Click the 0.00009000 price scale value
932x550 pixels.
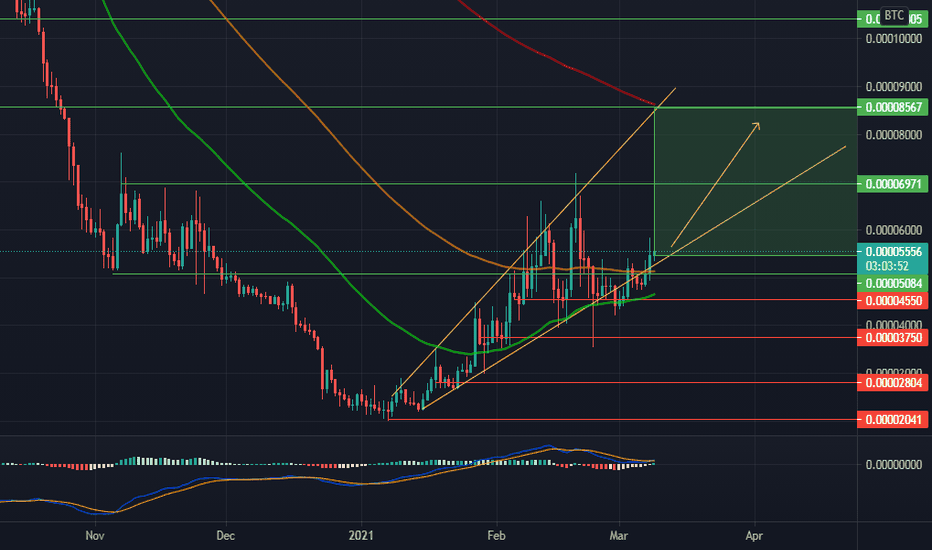(893, 87)
